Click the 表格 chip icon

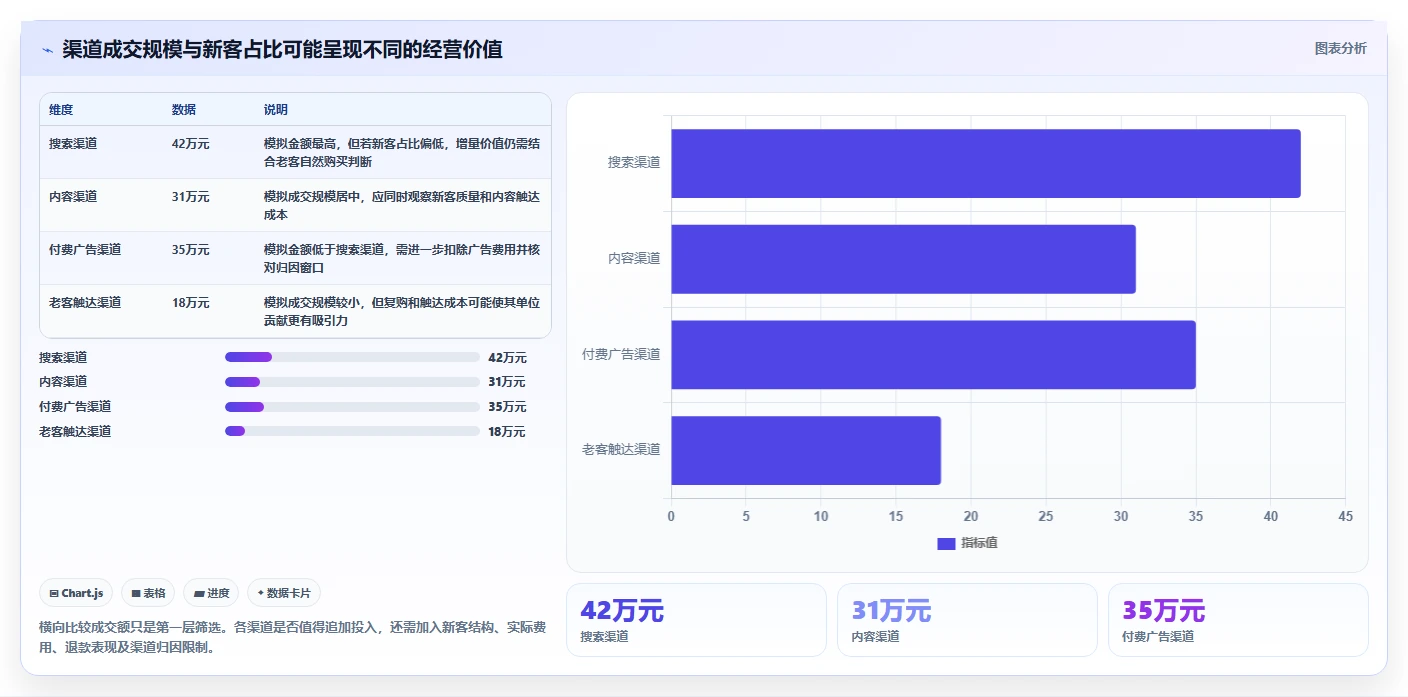click(x=136, y=593)
